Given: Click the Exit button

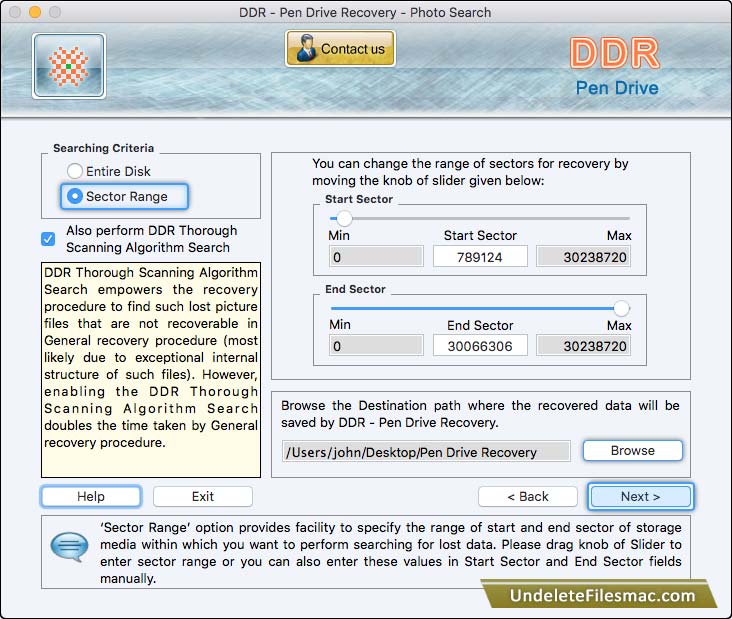Looking at the screenshot, I should [203, 496].
